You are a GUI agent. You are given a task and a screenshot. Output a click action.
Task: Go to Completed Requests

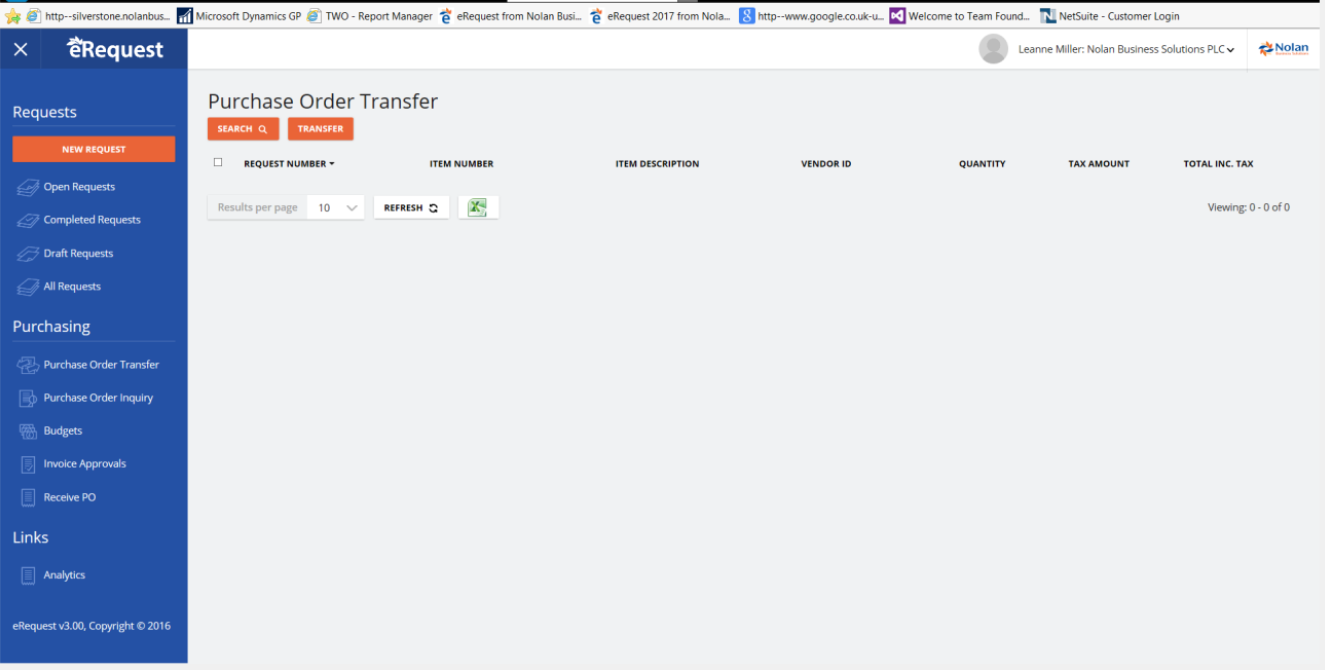pos(92,220)
